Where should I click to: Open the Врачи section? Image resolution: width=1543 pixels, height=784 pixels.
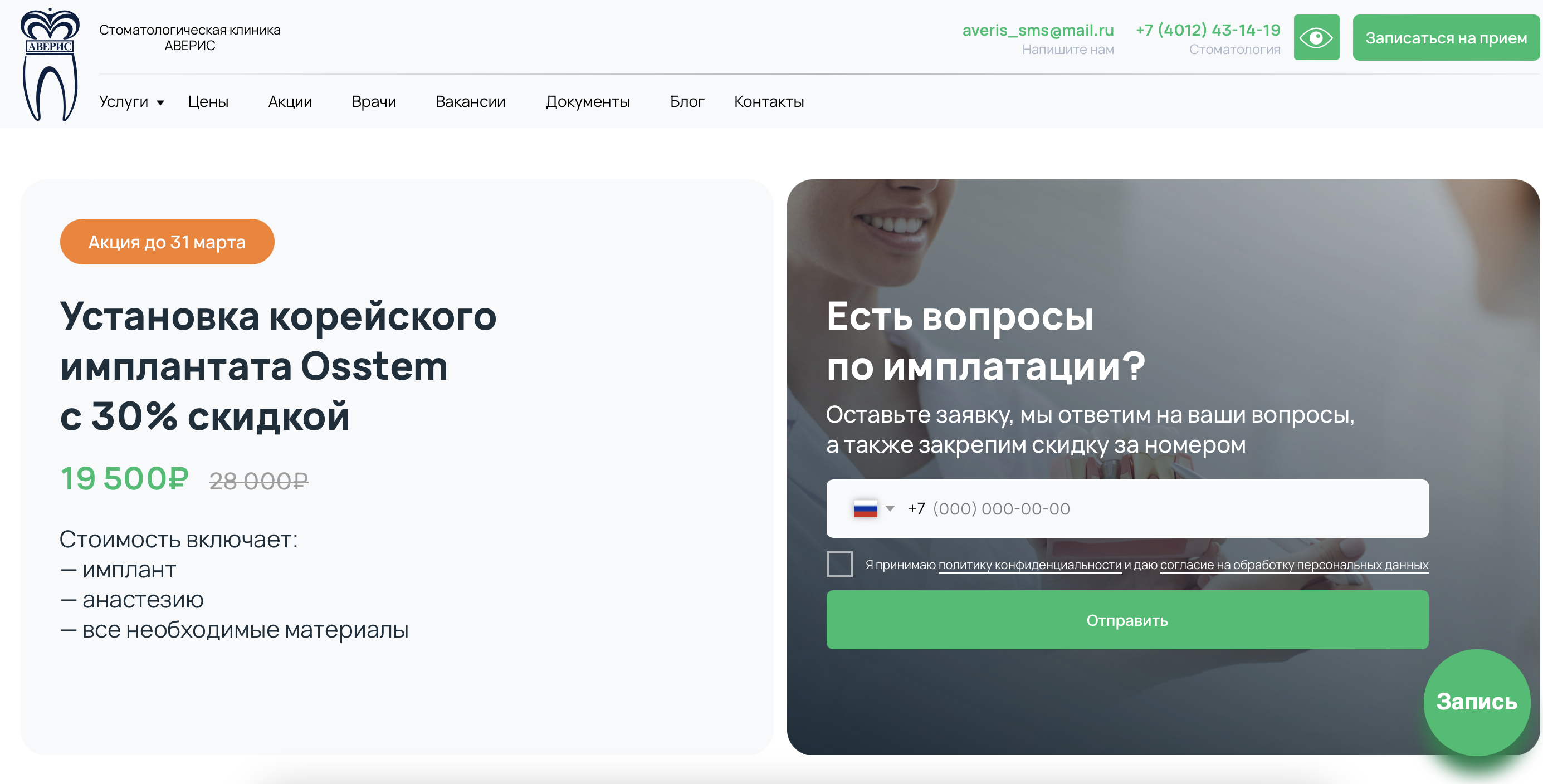(374, 102)
